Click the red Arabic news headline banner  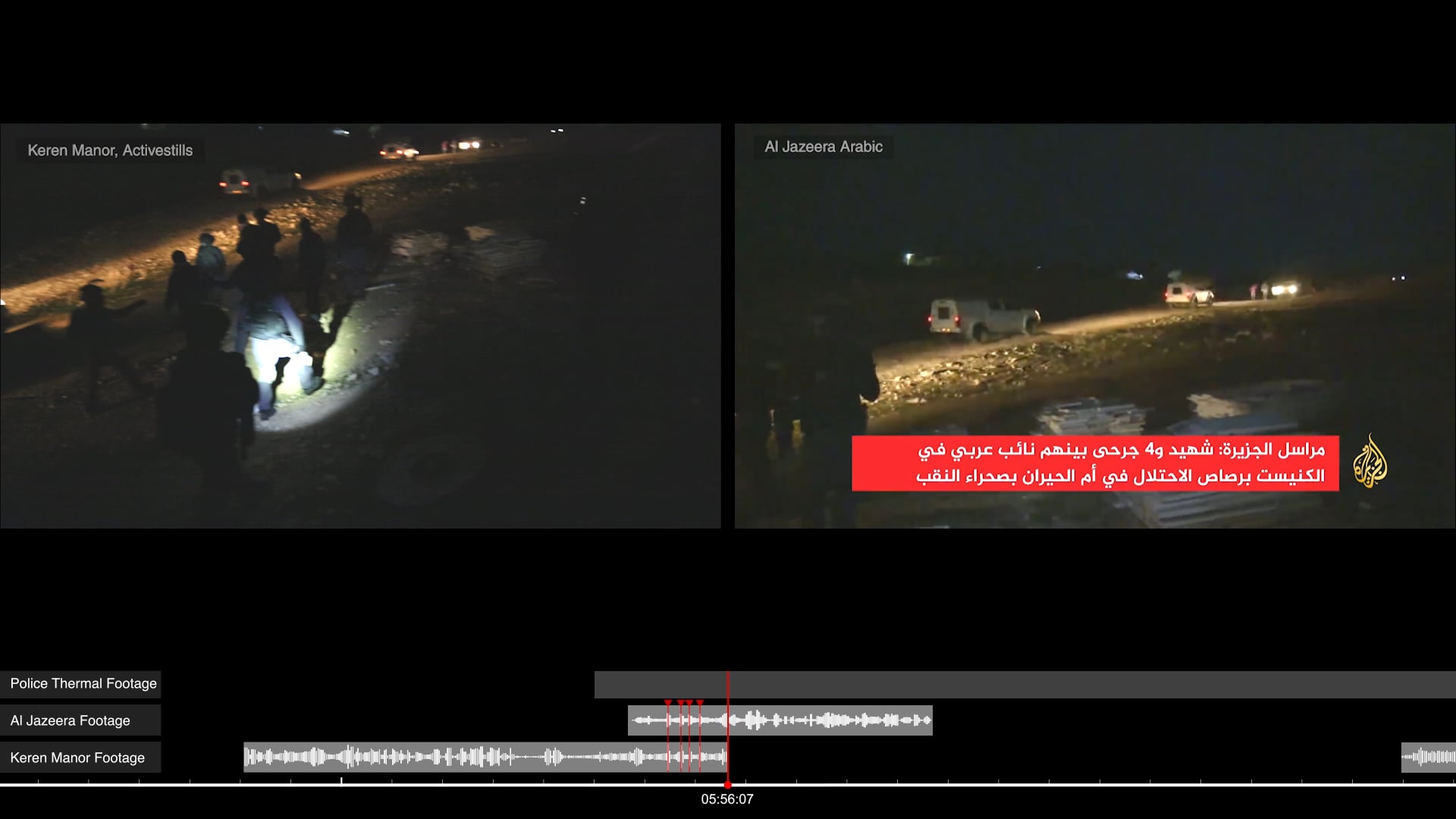click(x=1095, y=463)
